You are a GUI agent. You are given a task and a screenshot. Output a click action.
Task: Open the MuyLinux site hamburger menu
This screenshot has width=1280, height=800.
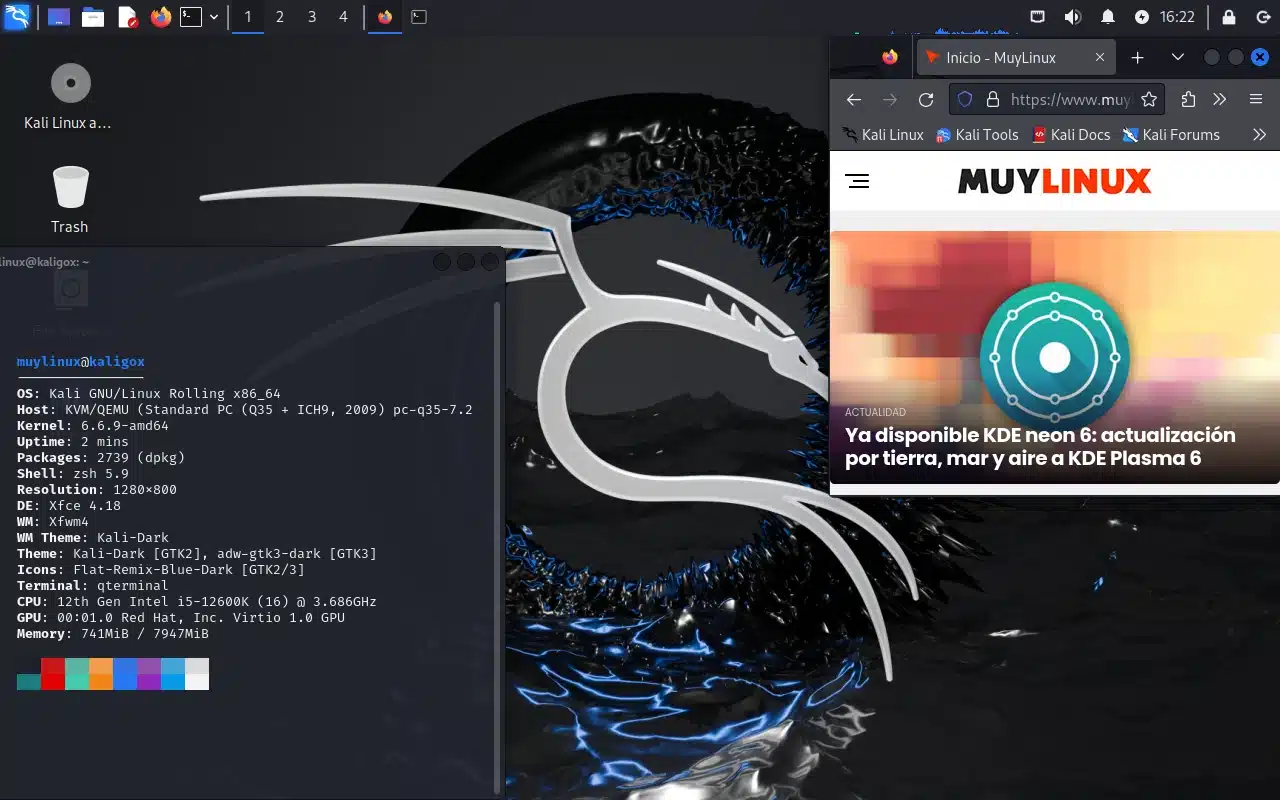[857, 181]
